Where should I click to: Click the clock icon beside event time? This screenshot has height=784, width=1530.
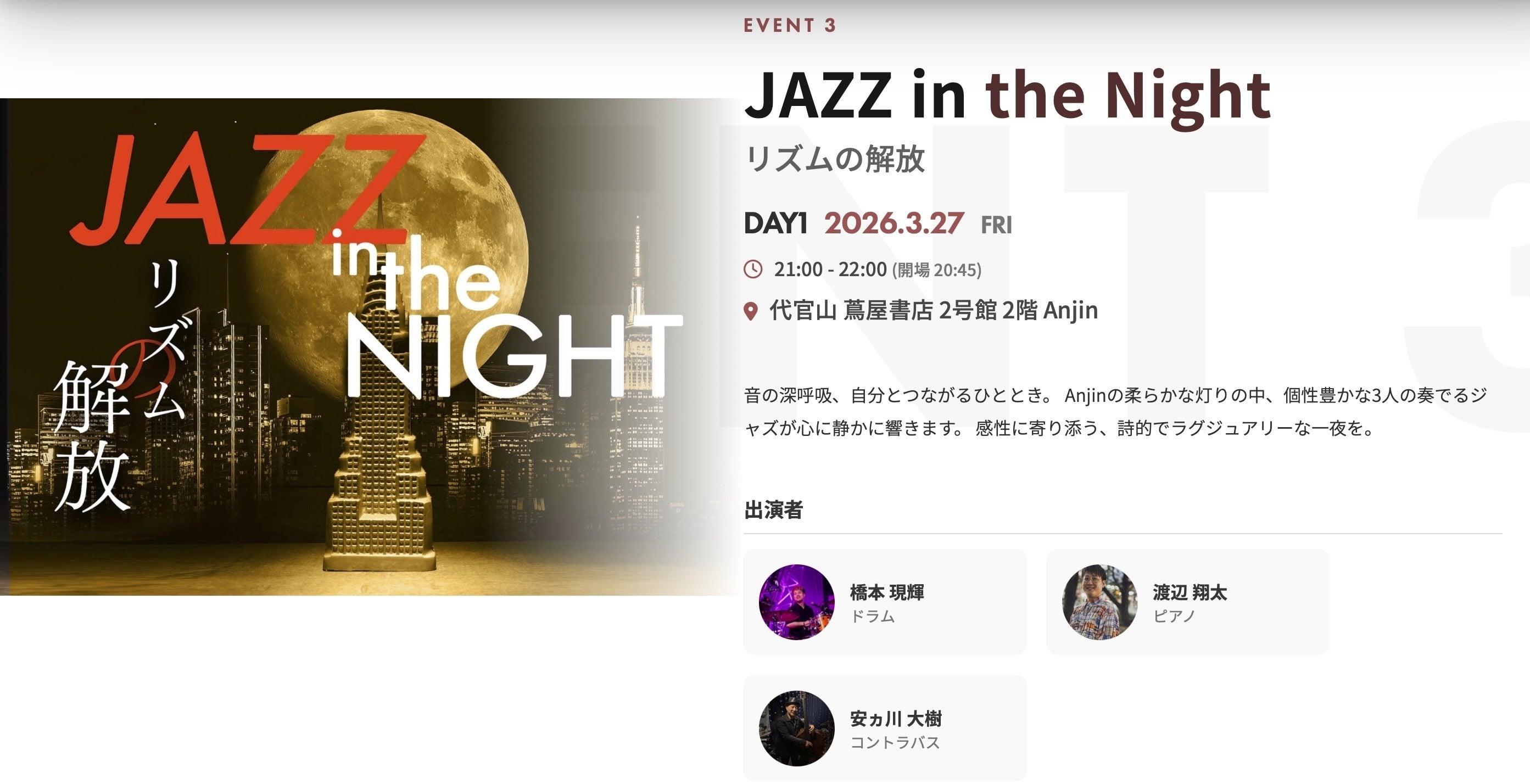pos(753,269)
